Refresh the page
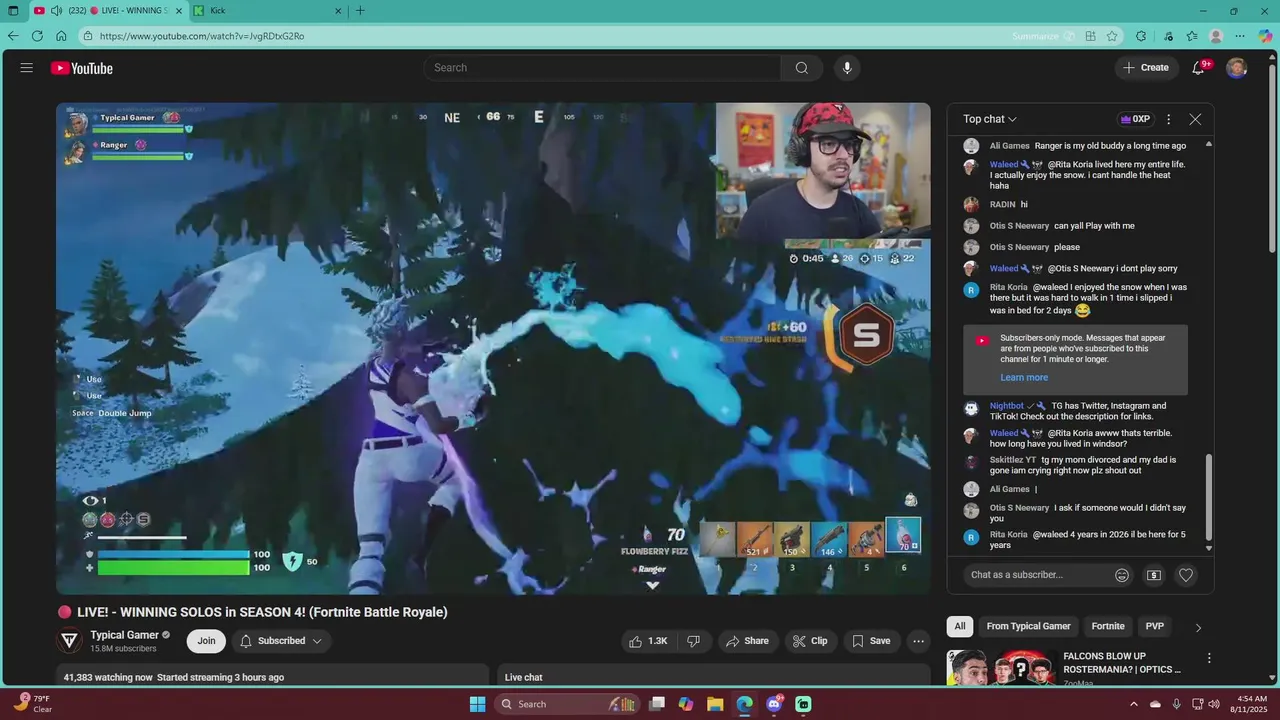 pos(37,36)
